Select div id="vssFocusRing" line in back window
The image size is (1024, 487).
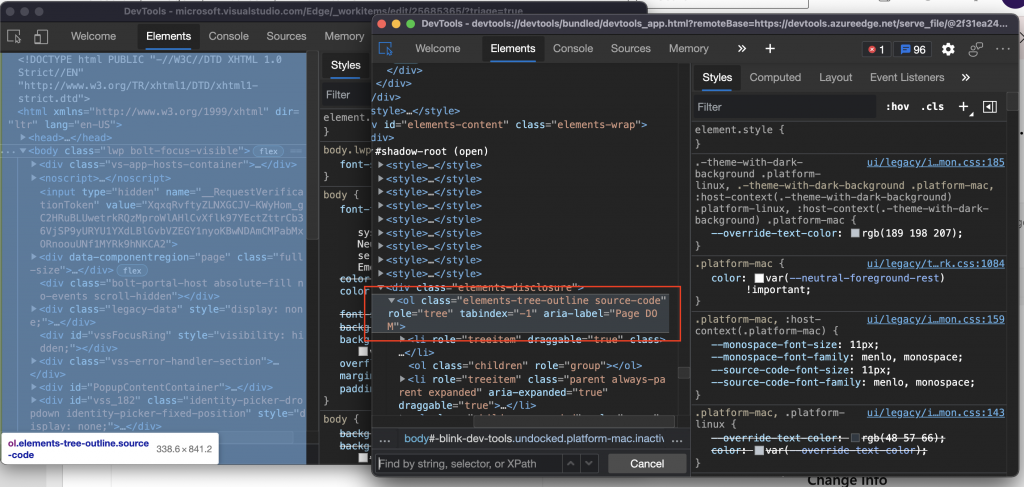point(172,341)
